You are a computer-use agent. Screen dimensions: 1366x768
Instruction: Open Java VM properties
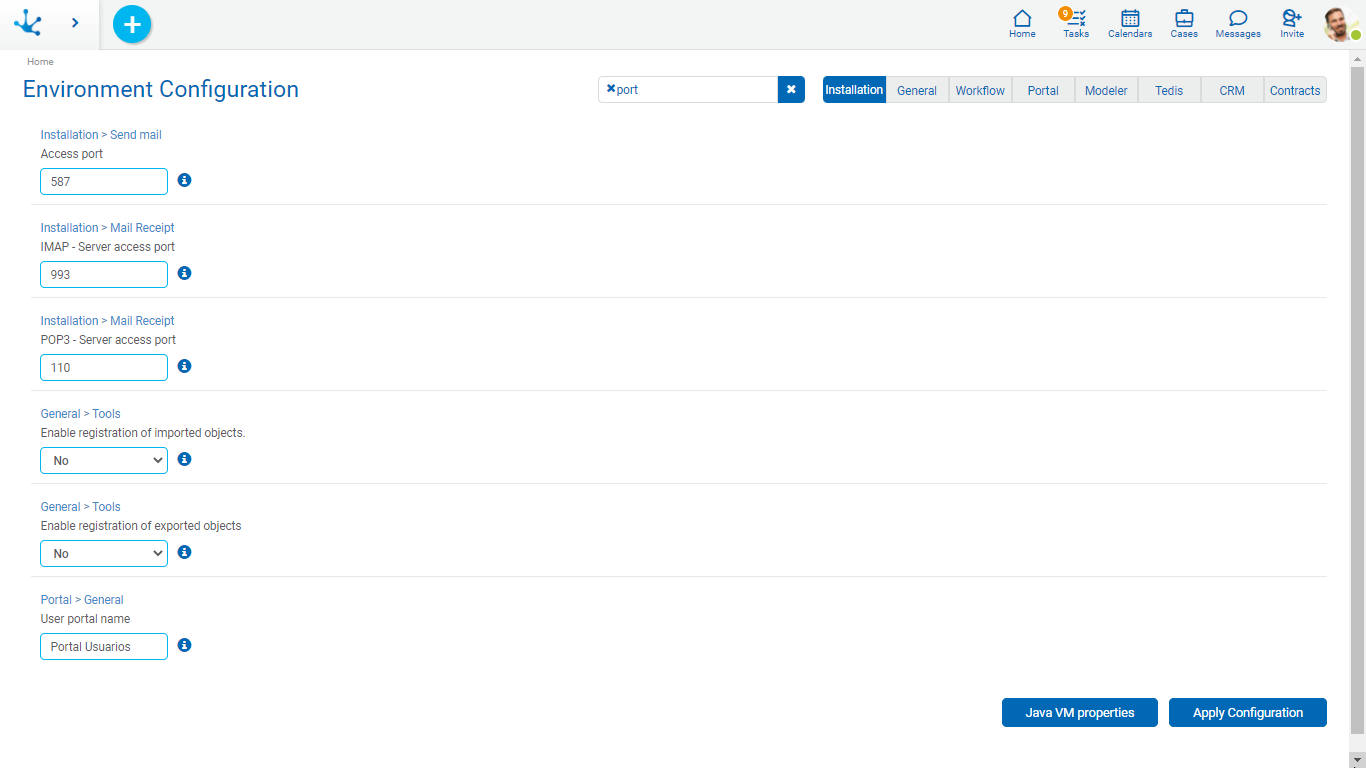1079,713
